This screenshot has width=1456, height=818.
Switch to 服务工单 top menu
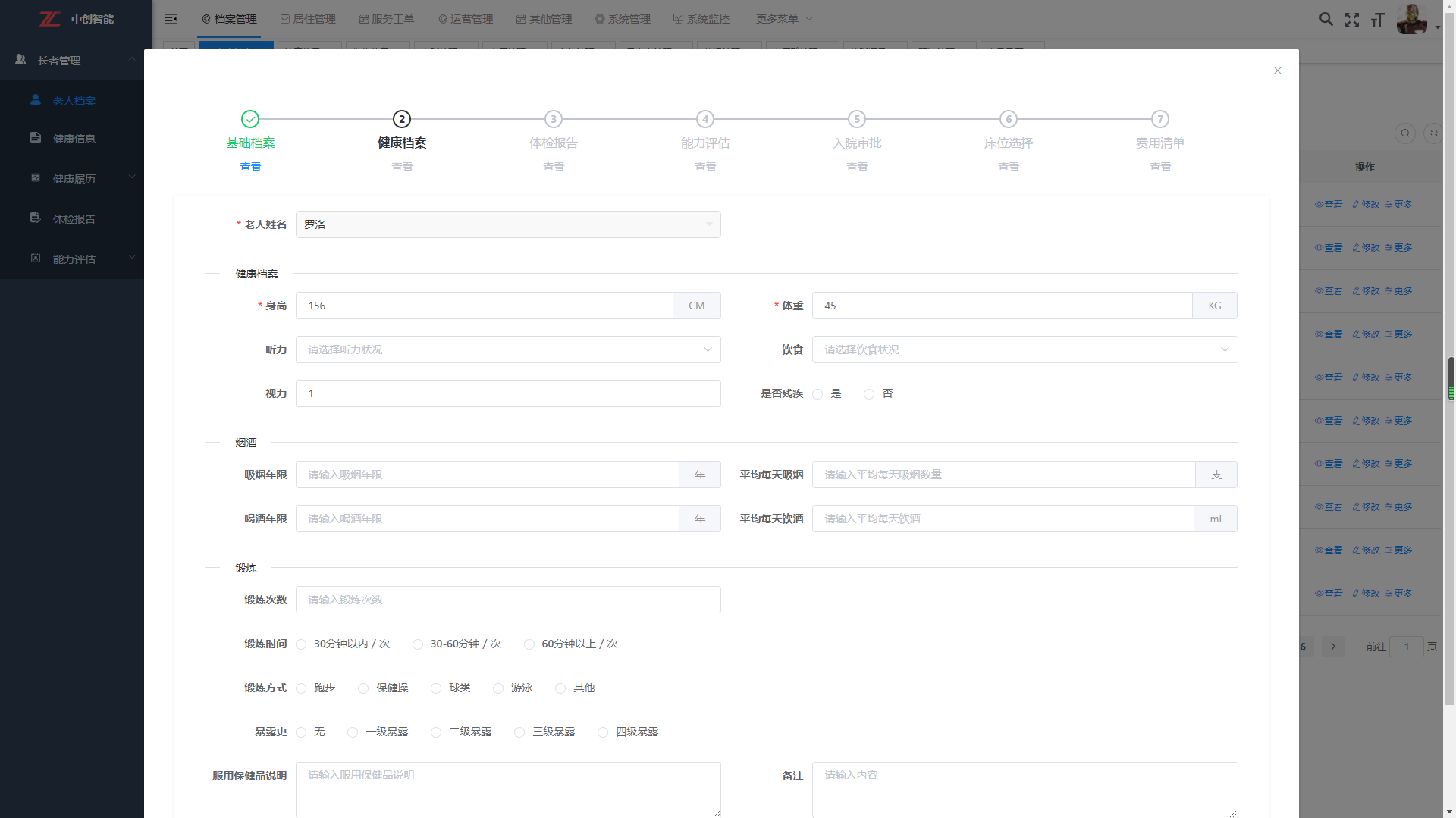(387, 19)
